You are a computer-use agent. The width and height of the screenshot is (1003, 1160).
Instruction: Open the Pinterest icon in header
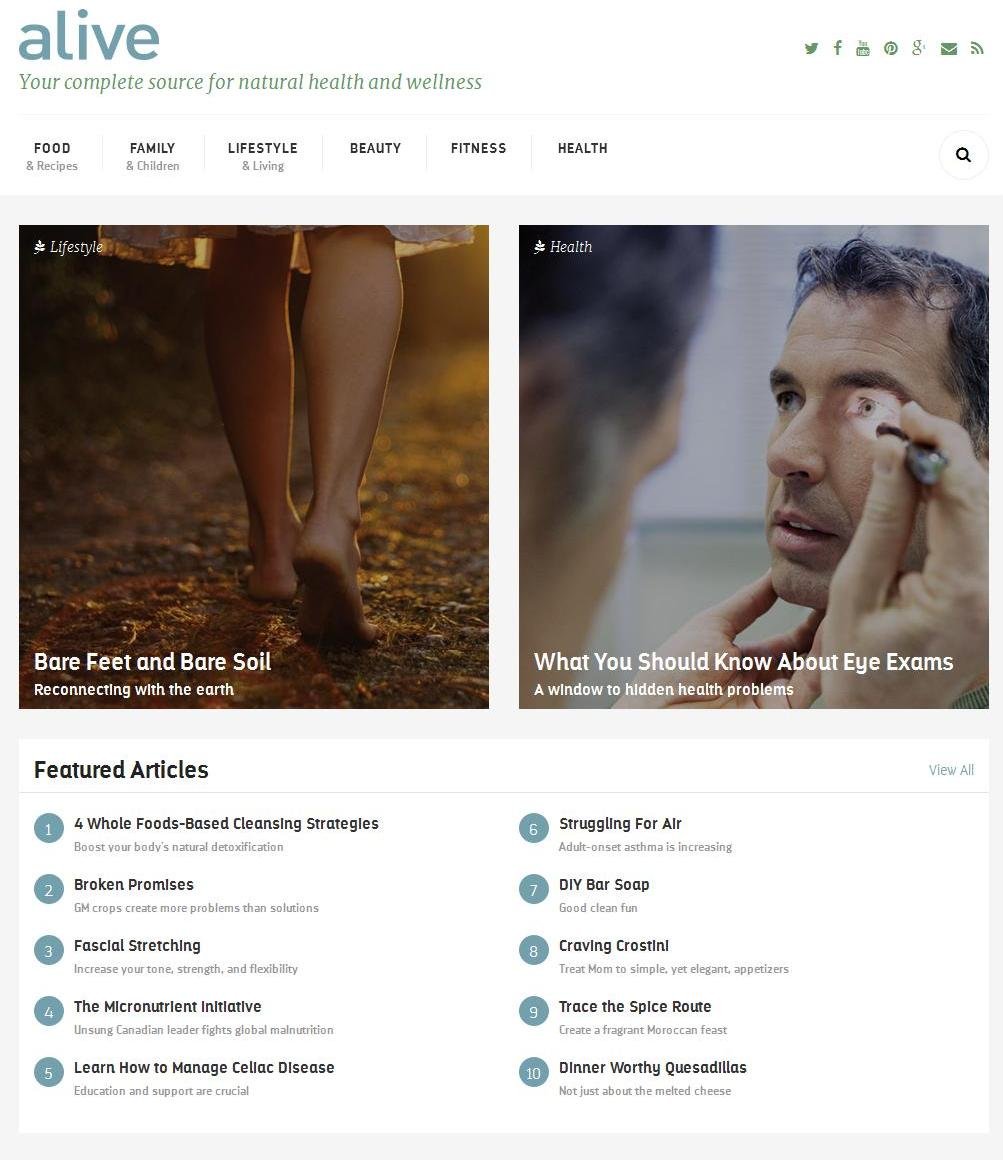pos(891,49)
